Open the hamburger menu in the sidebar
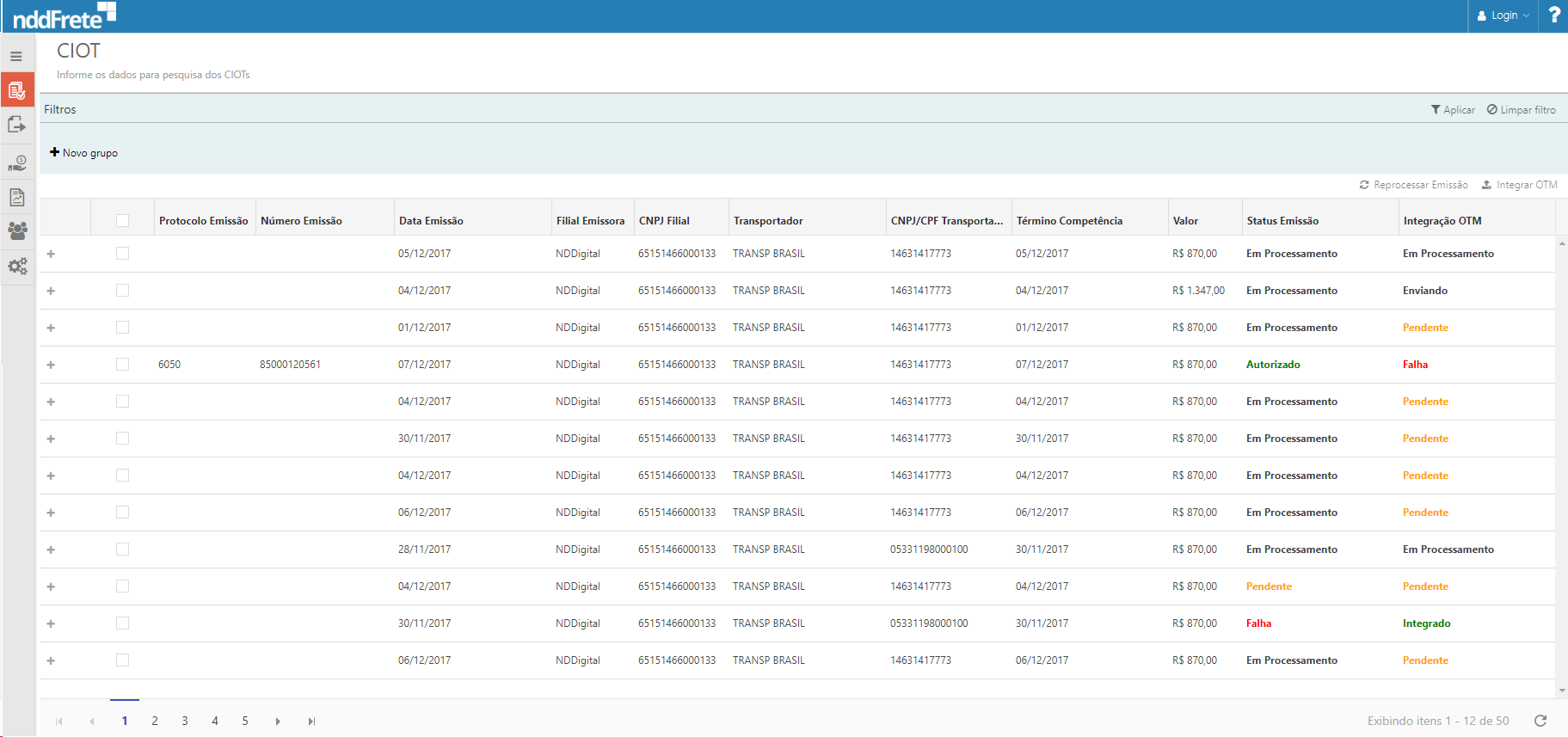Image resolution: width=1568 pixels, height=737 pixels. [16, 57]
